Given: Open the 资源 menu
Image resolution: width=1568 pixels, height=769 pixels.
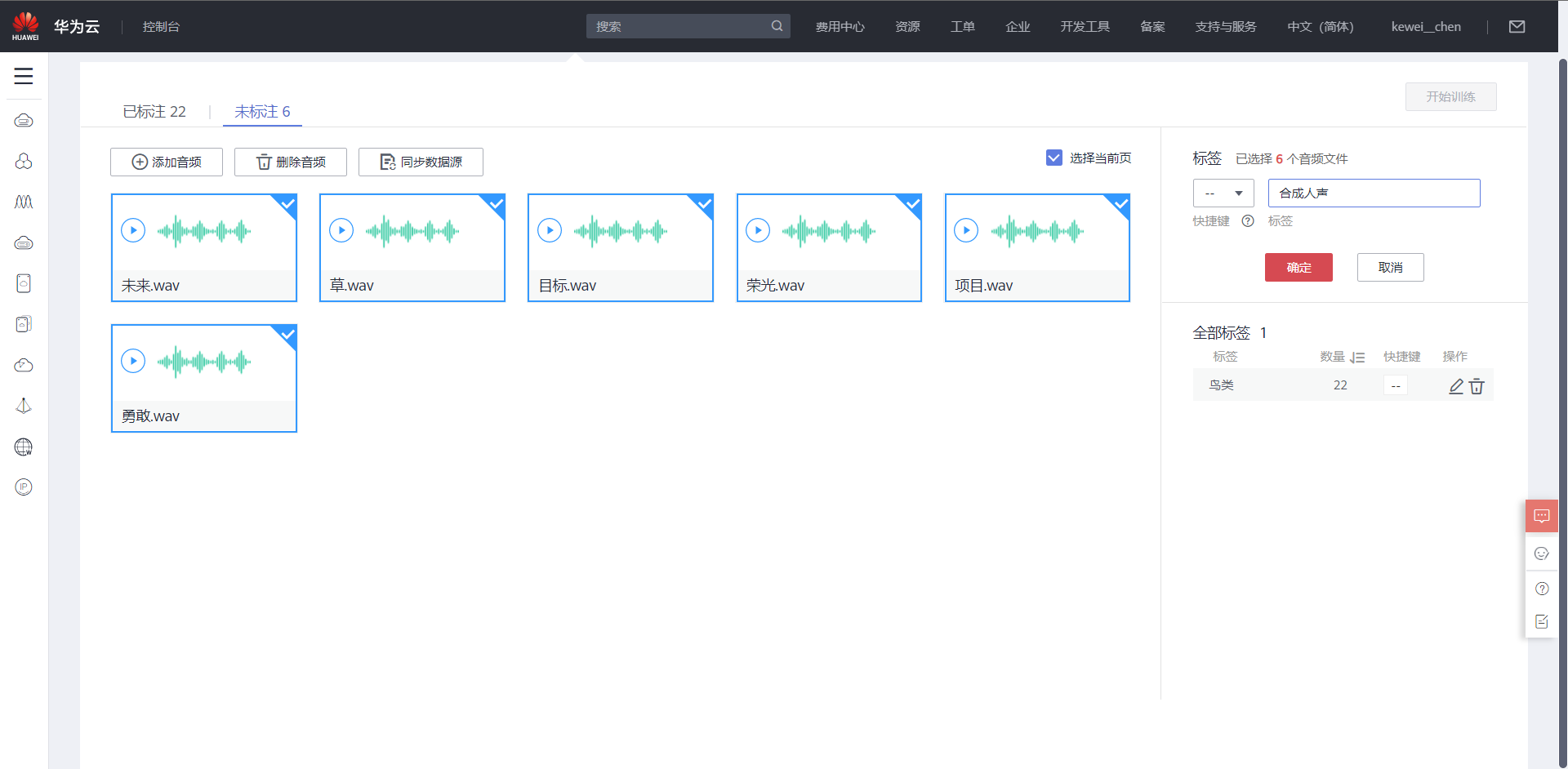Looking at the screenshot, I should click(x=907, y=26).
